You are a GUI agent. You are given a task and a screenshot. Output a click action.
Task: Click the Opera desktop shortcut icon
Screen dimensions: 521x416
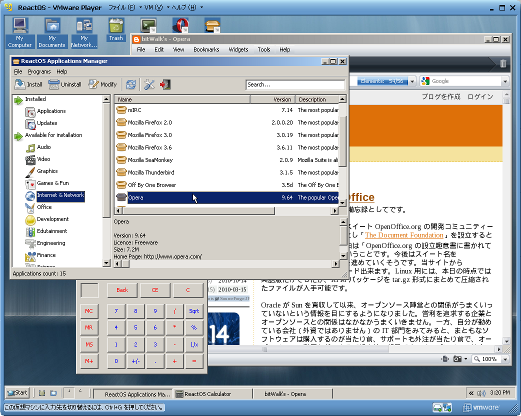point(180,25)
